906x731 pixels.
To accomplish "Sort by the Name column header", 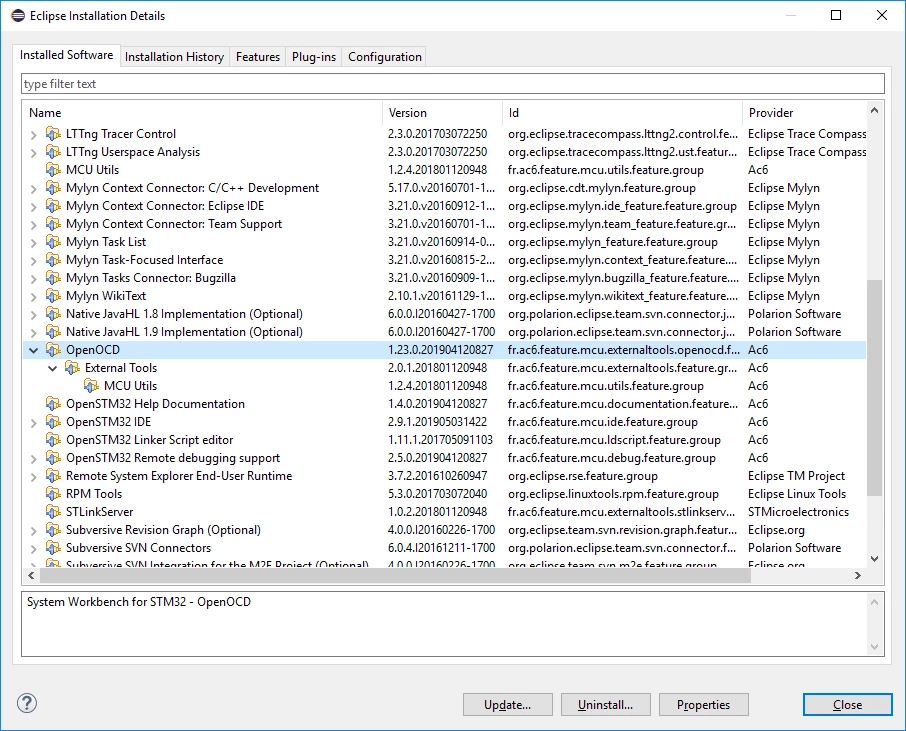I will [x=202, y=113].
